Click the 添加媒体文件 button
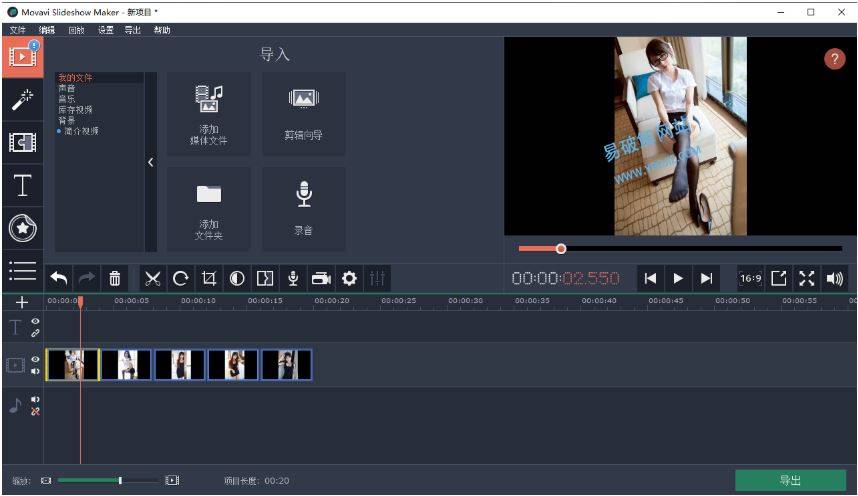The image size is (858, 496). (208, 114)
